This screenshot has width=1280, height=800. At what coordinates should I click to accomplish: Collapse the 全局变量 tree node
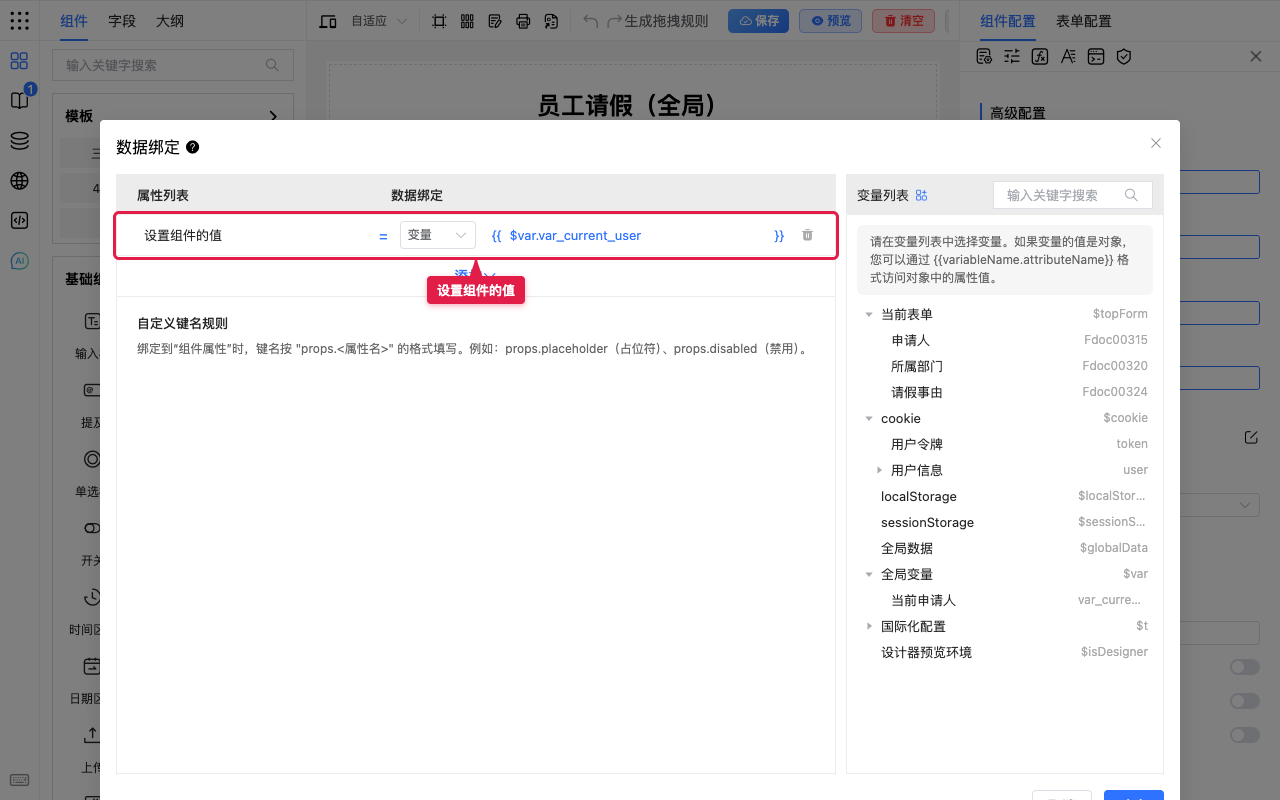[x=869, y=574]
